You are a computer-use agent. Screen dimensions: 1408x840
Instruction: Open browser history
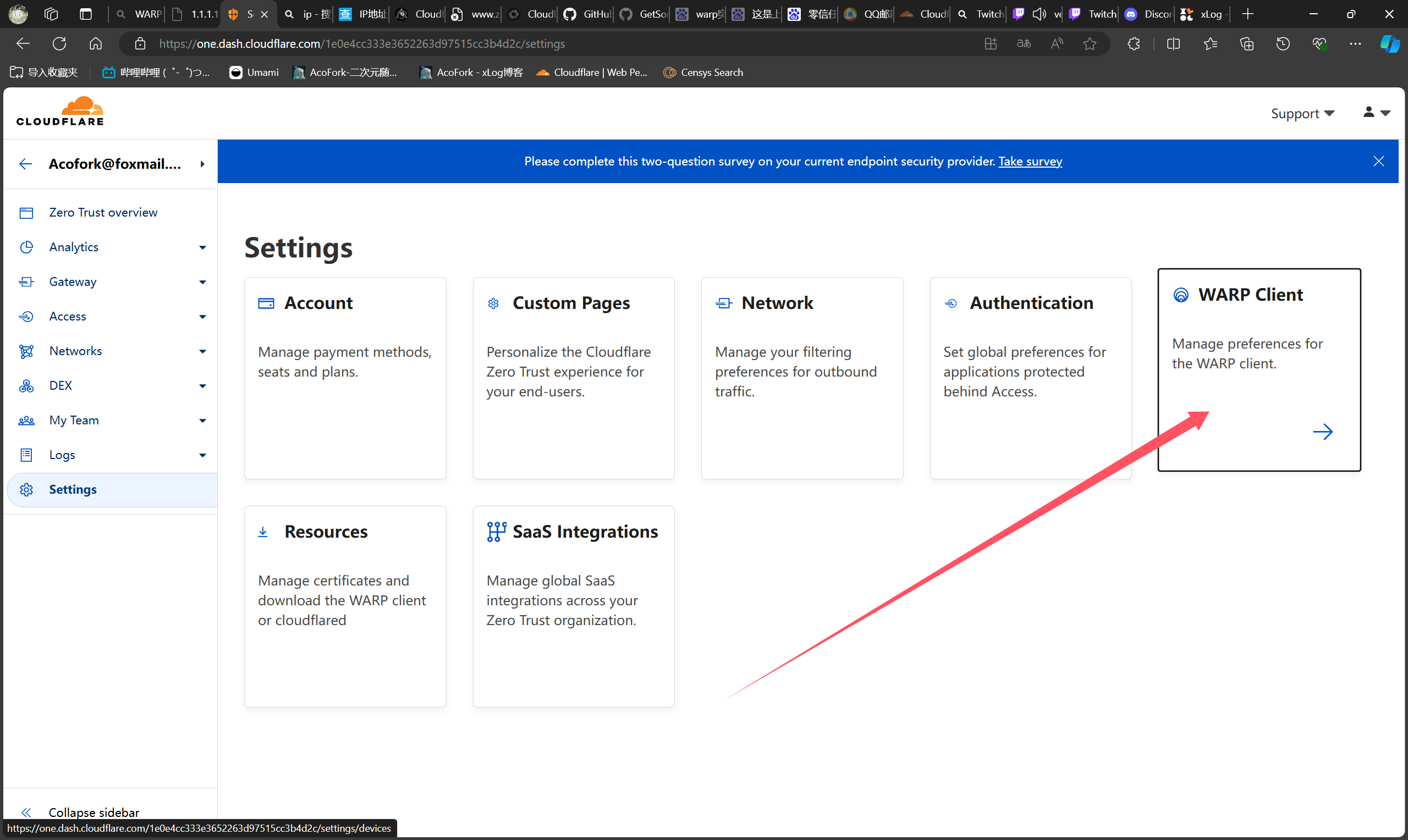coord(1282,43)
